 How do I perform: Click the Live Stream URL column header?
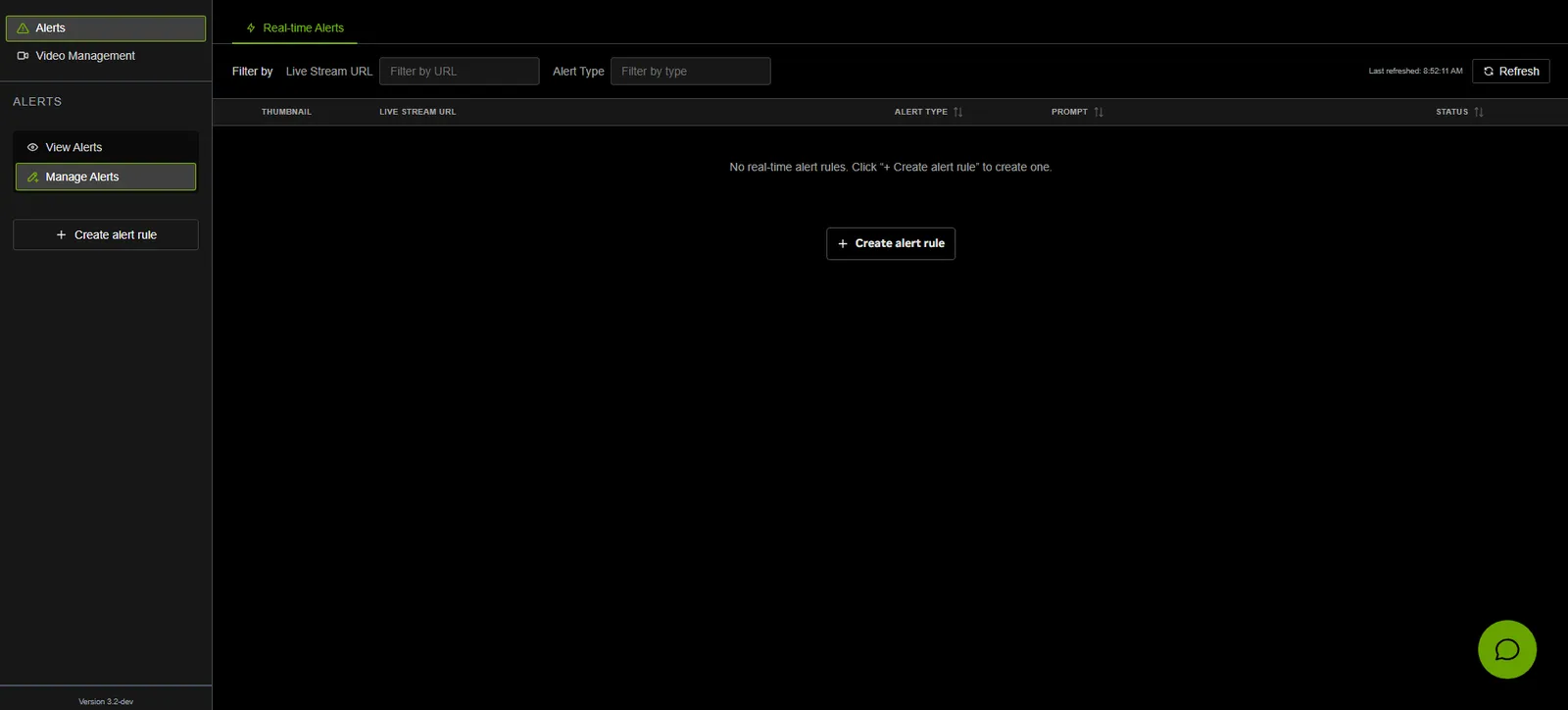417,112
